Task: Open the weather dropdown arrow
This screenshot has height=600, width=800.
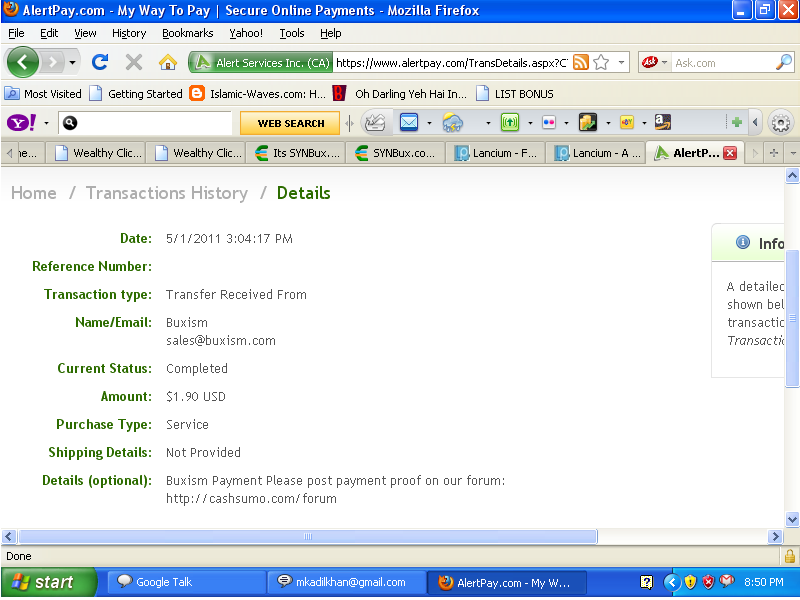Action: coord(488,123)
